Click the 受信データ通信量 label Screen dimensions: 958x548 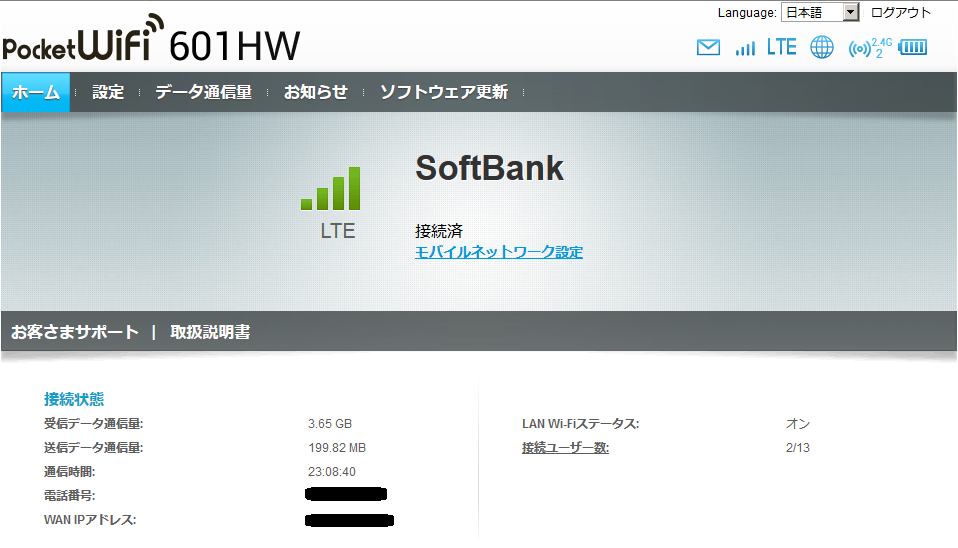(x=93, y=423)
